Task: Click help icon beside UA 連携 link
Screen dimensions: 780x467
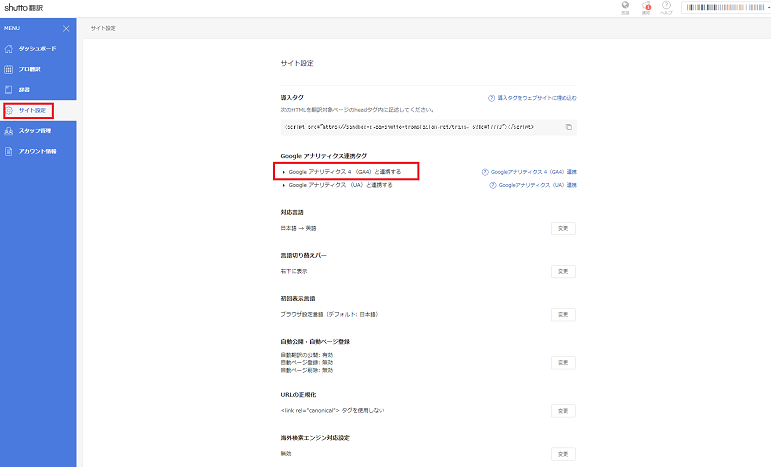Action: click(492, 185)
